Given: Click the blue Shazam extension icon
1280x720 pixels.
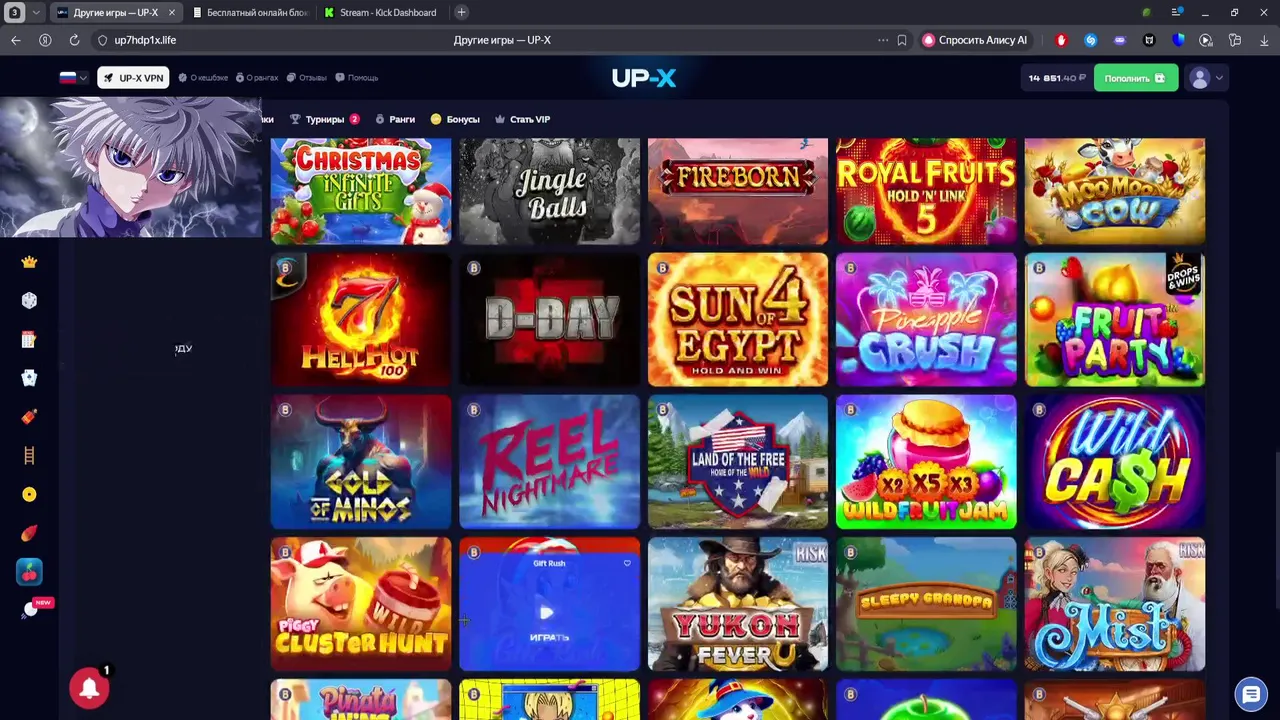Looking at the screenshot, I should [1090, 40].
